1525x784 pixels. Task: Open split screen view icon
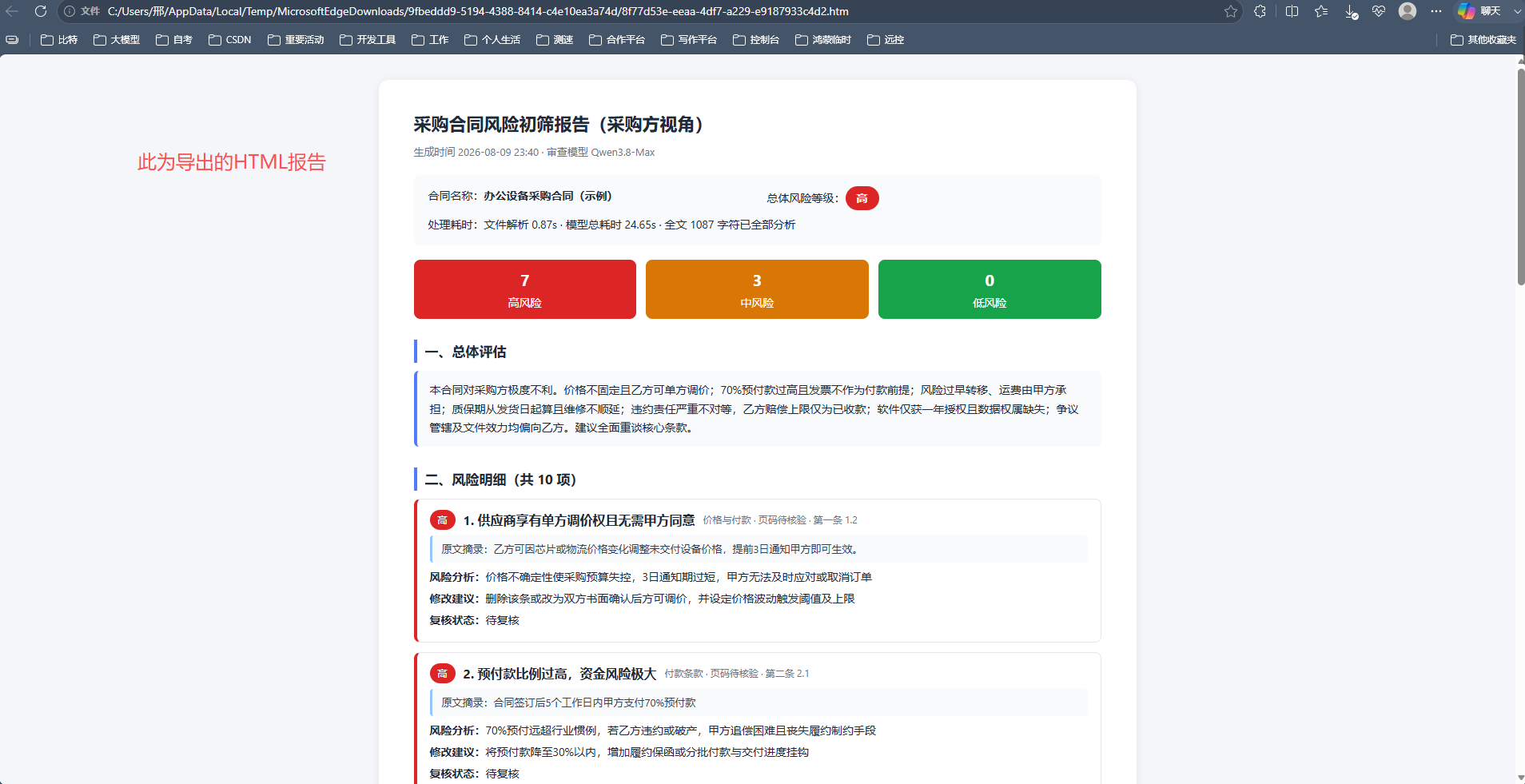[x=1292, y=11]
